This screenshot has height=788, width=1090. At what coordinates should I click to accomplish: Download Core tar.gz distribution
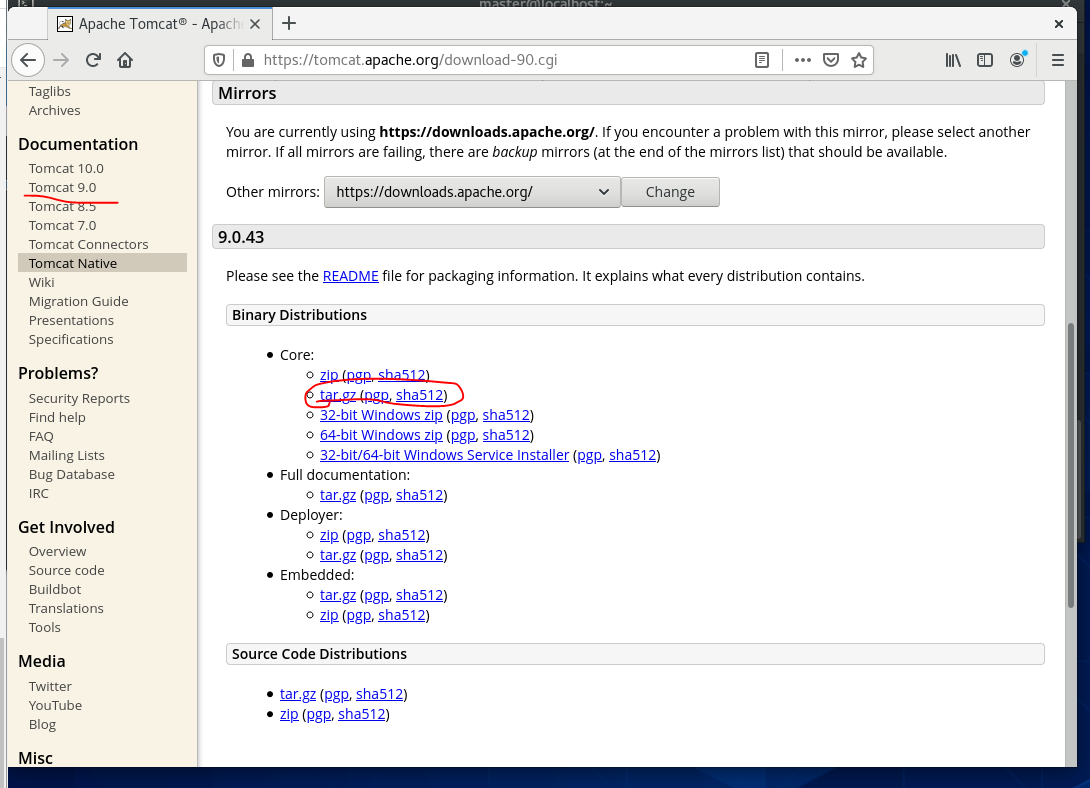coord(338,395)
